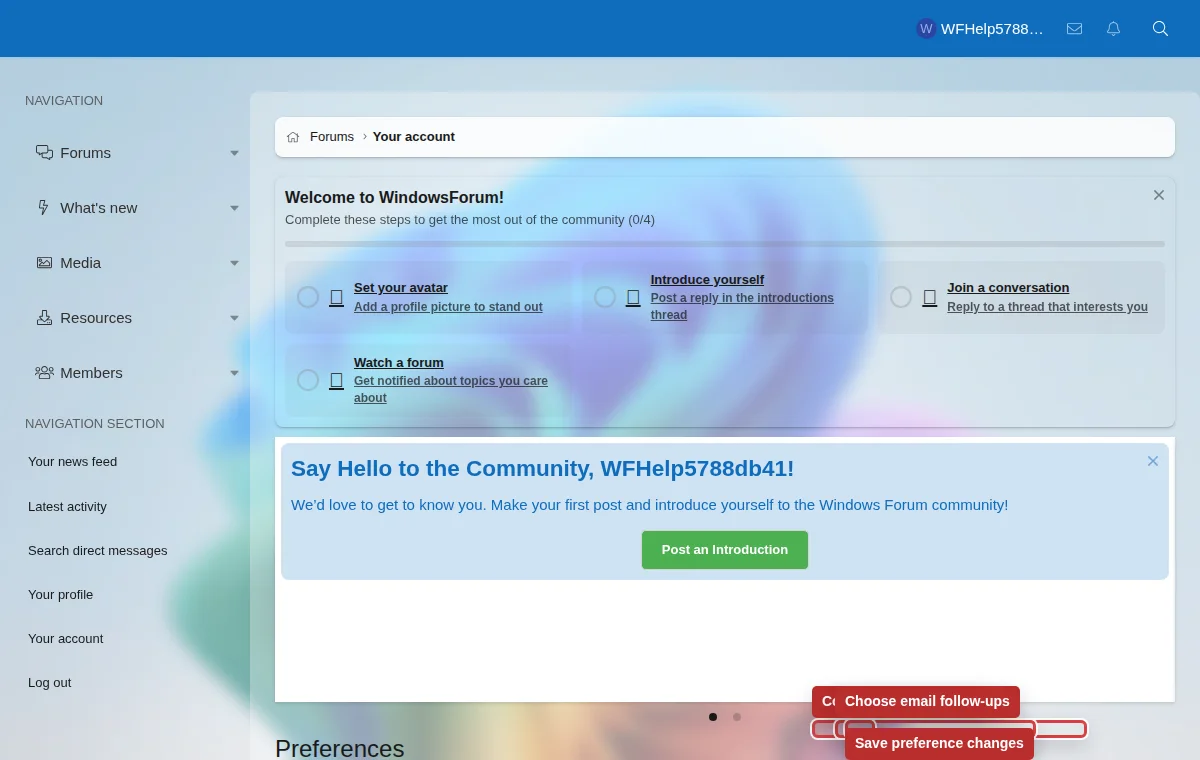Open direct messages envelope icon
This screenshot has height=760, width=1200.
pyautogui.click(x=1074, y=29)
